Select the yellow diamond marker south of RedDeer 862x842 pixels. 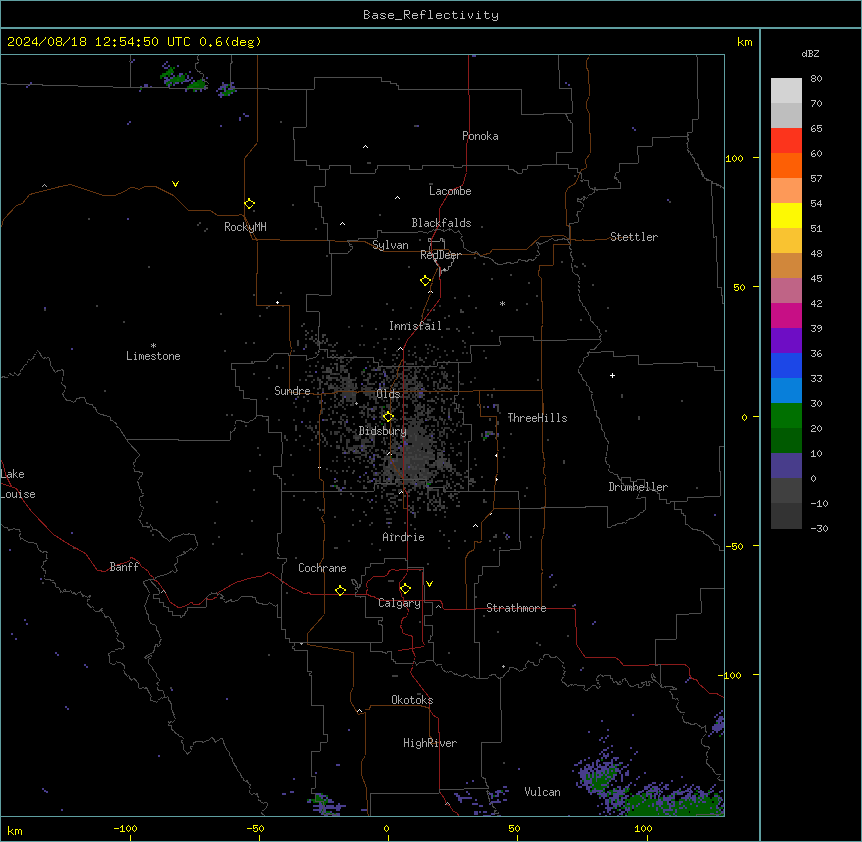click(426, 281)
